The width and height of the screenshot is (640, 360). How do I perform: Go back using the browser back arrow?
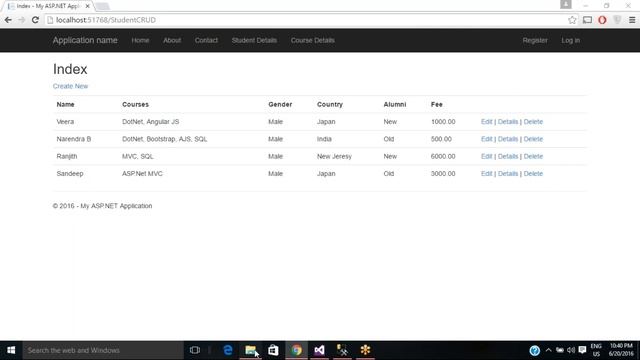pos(8,20)
